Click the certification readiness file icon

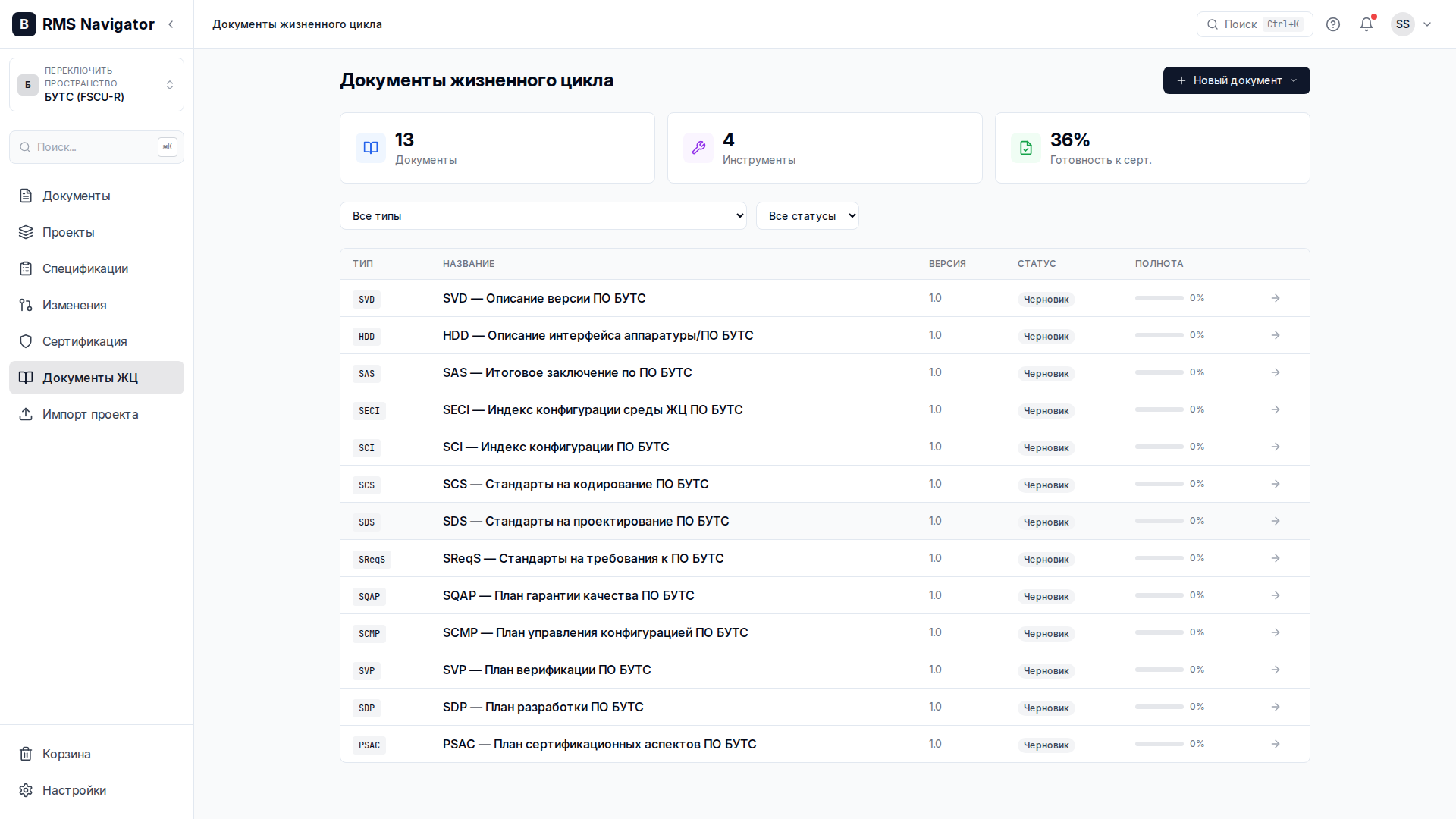click(1026, 148)
